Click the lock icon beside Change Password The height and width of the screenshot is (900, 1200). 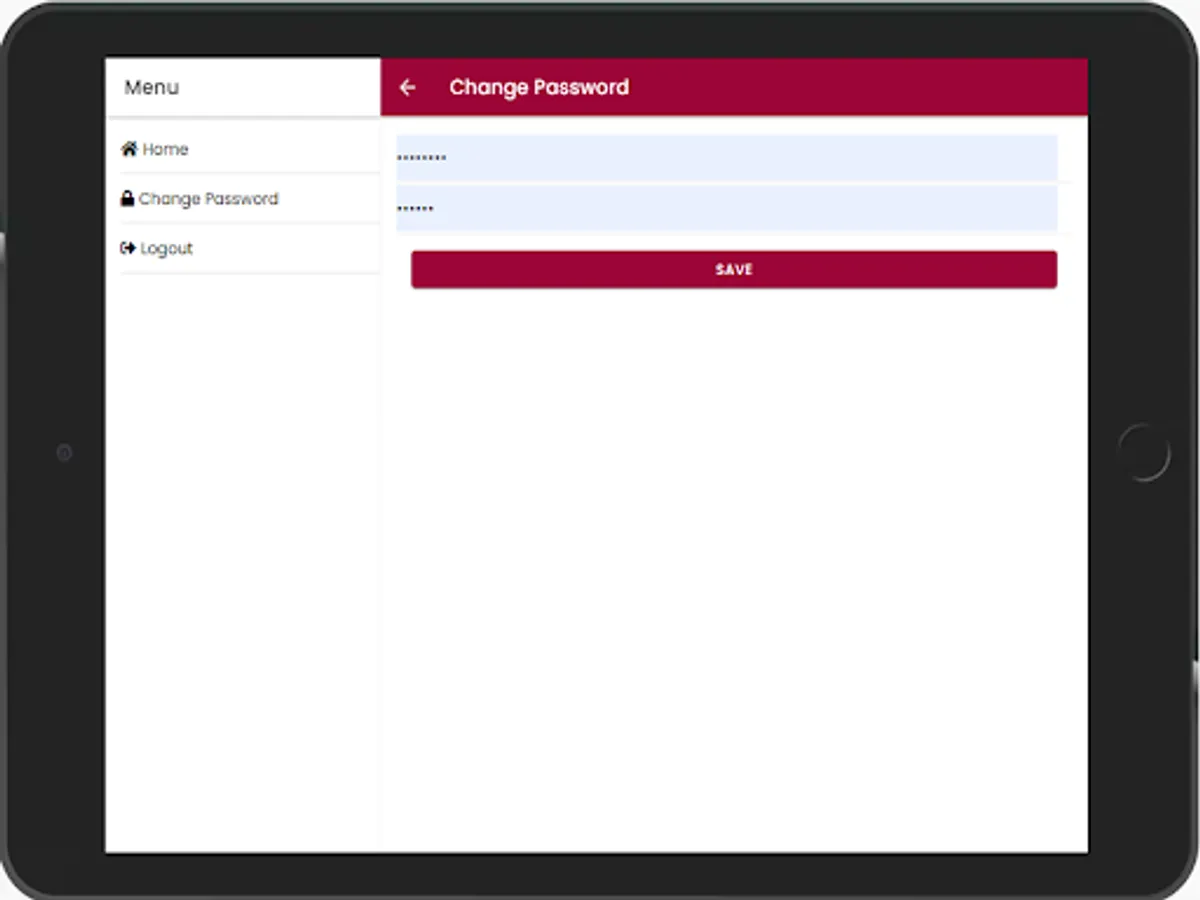[127, 199]
